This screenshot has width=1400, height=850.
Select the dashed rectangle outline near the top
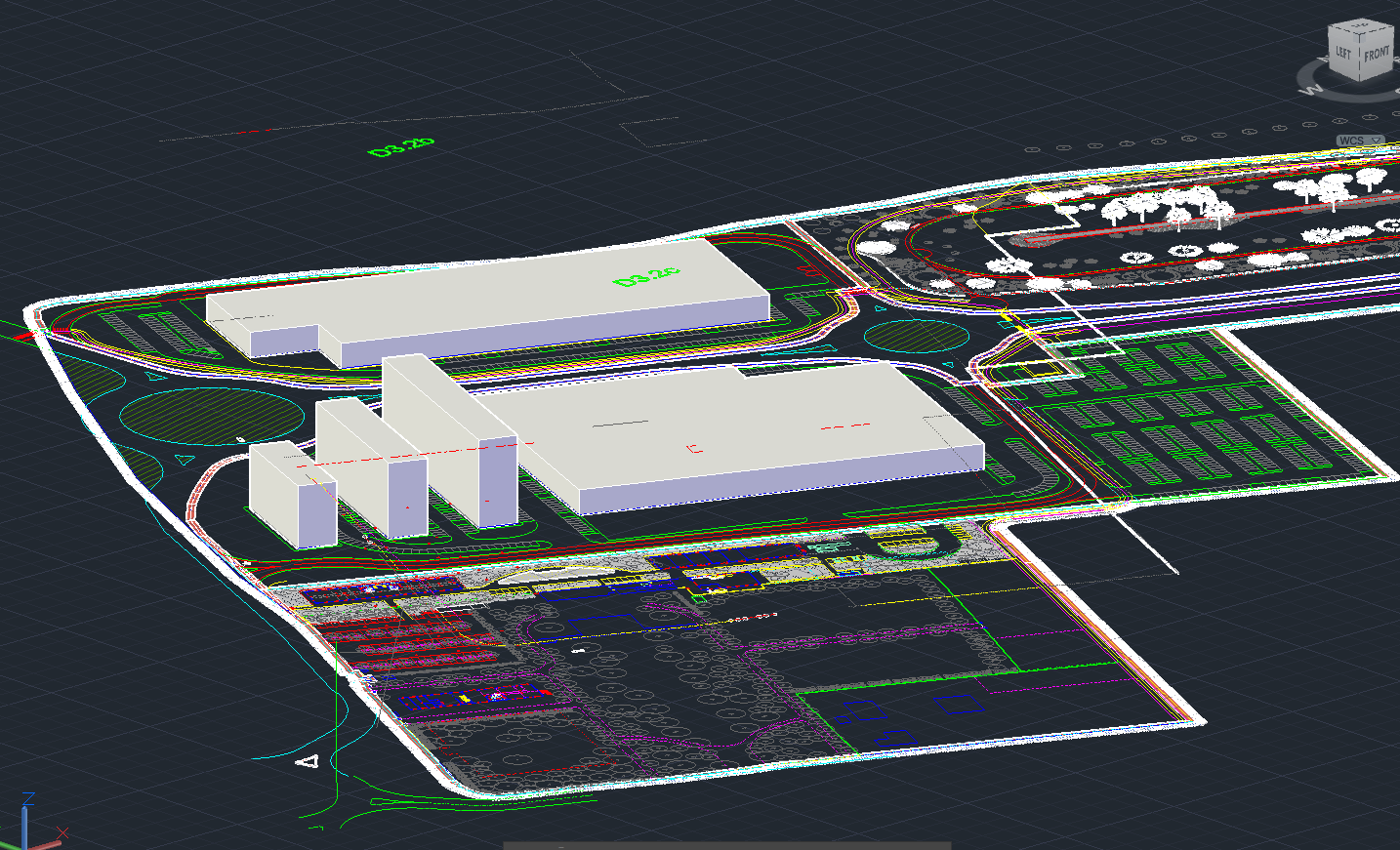663,132
